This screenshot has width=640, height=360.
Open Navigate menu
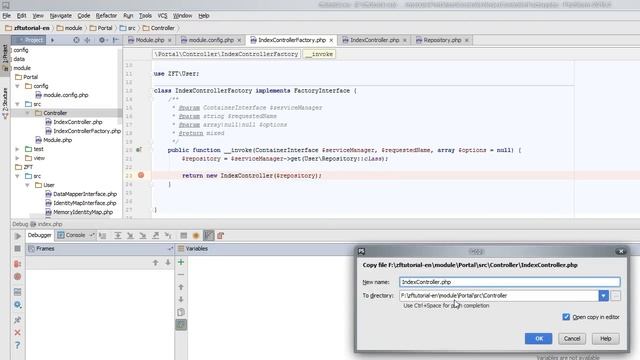(x=60, y=16)
